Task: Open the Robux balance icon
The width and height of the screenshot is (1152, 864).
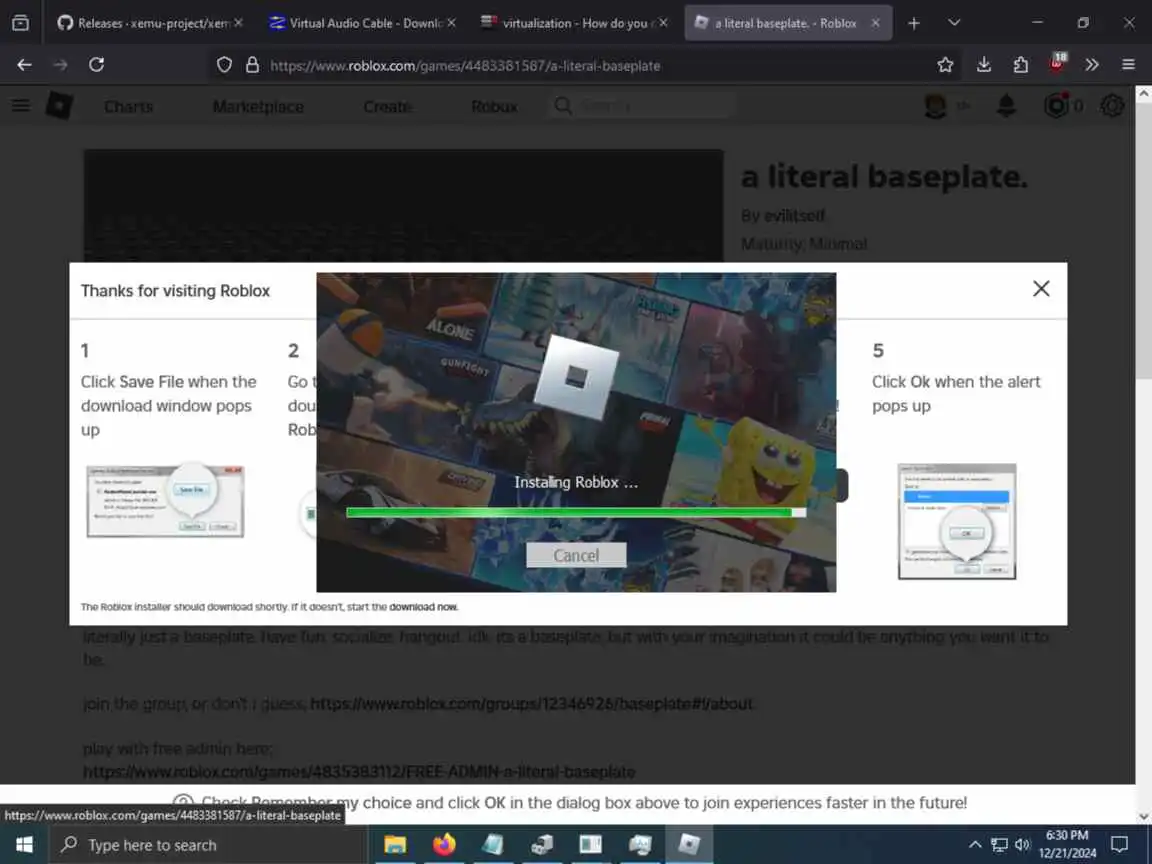Action: click(1056, 106)
